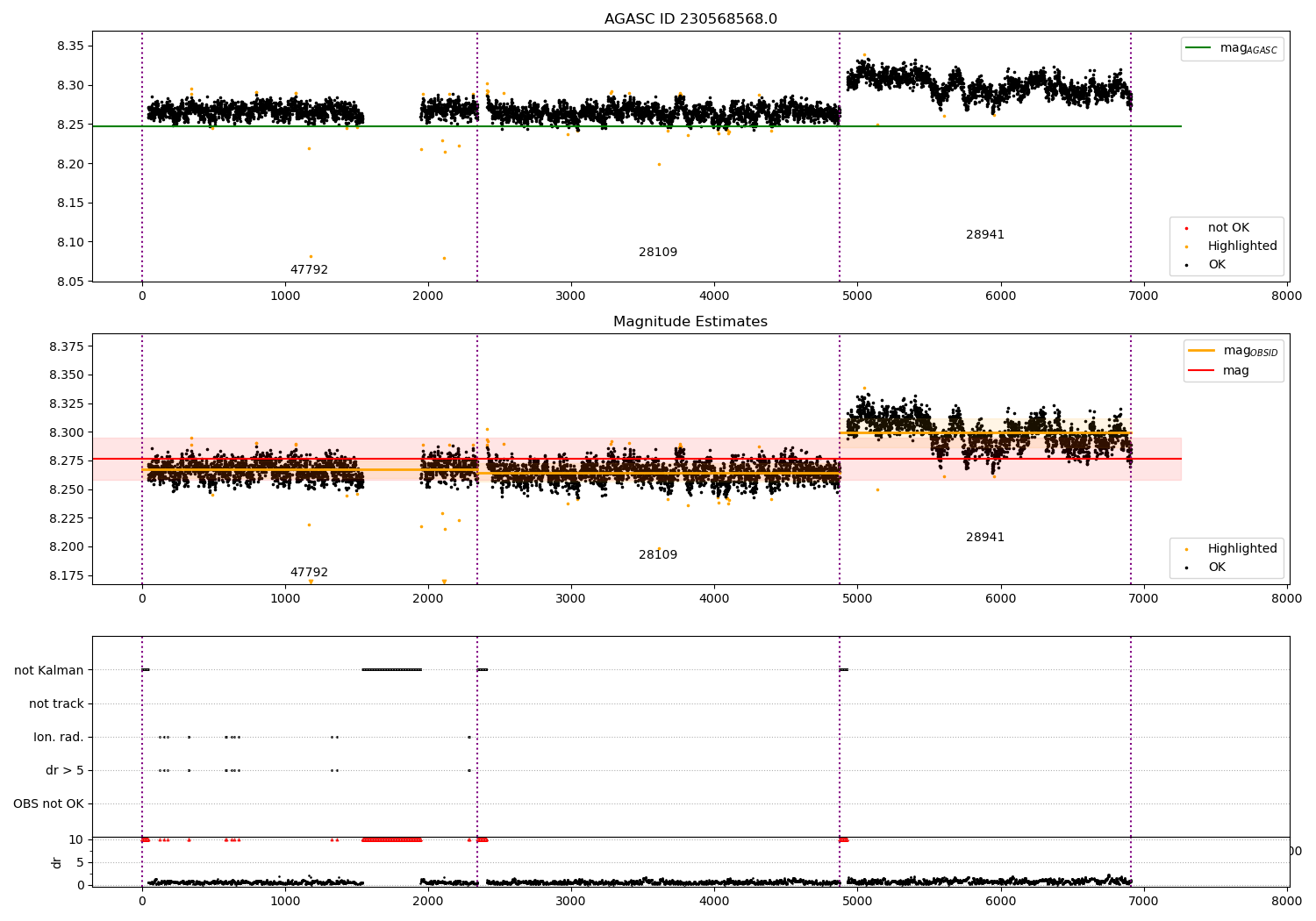This screenshot has height=921, width=1316.
Task: Select the Magnitude Estimates subplot title
Action: 690,322
